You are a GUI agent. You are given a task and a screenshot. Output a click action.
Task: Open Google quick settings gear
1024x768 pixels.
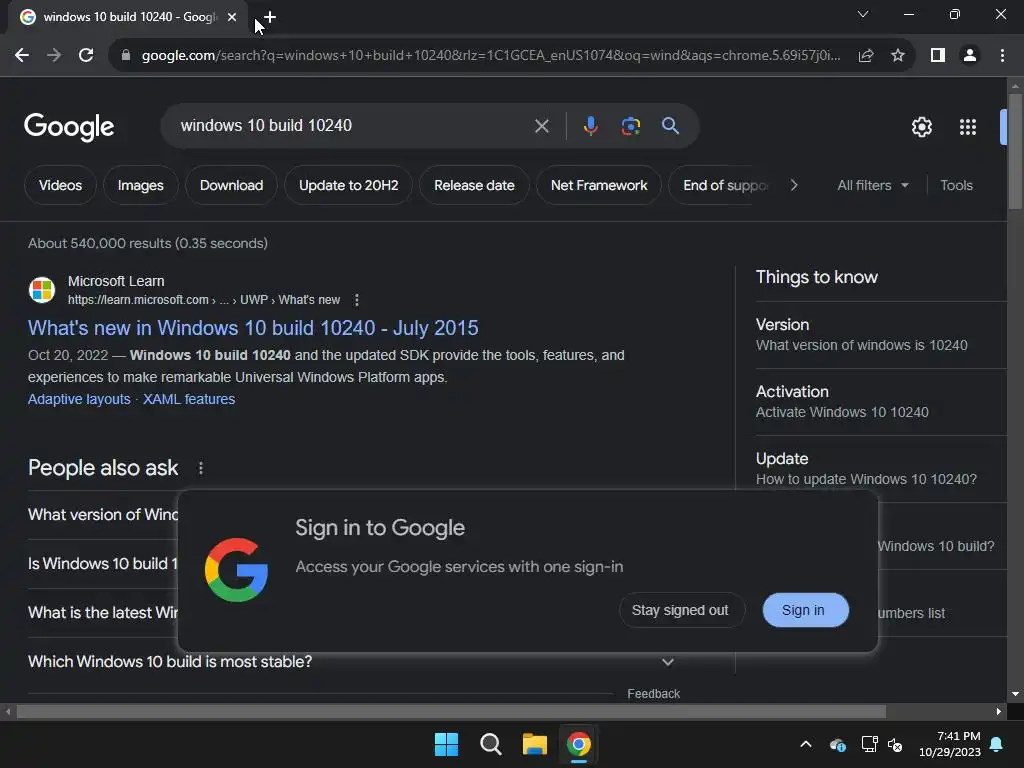click(921, 127)
